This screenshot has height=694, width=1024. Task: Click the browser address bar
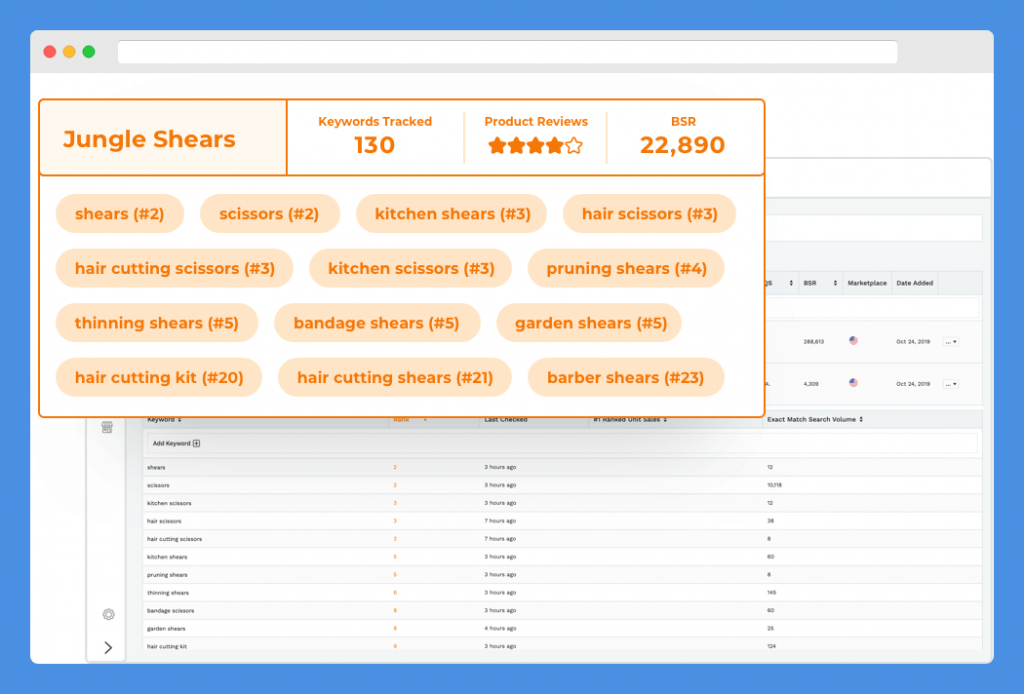point(507,52)
